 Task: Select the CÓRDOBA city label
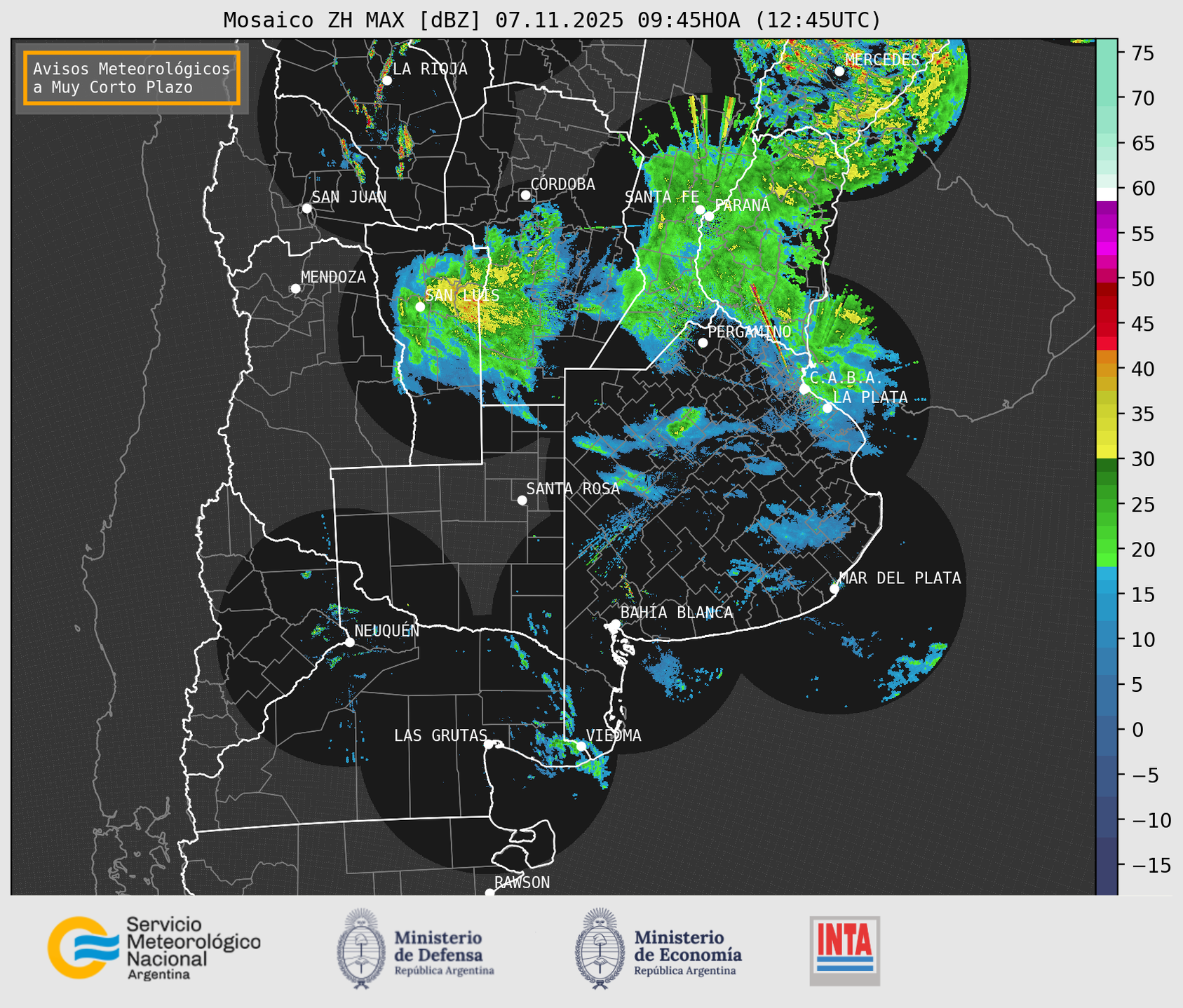pos(562,184)
